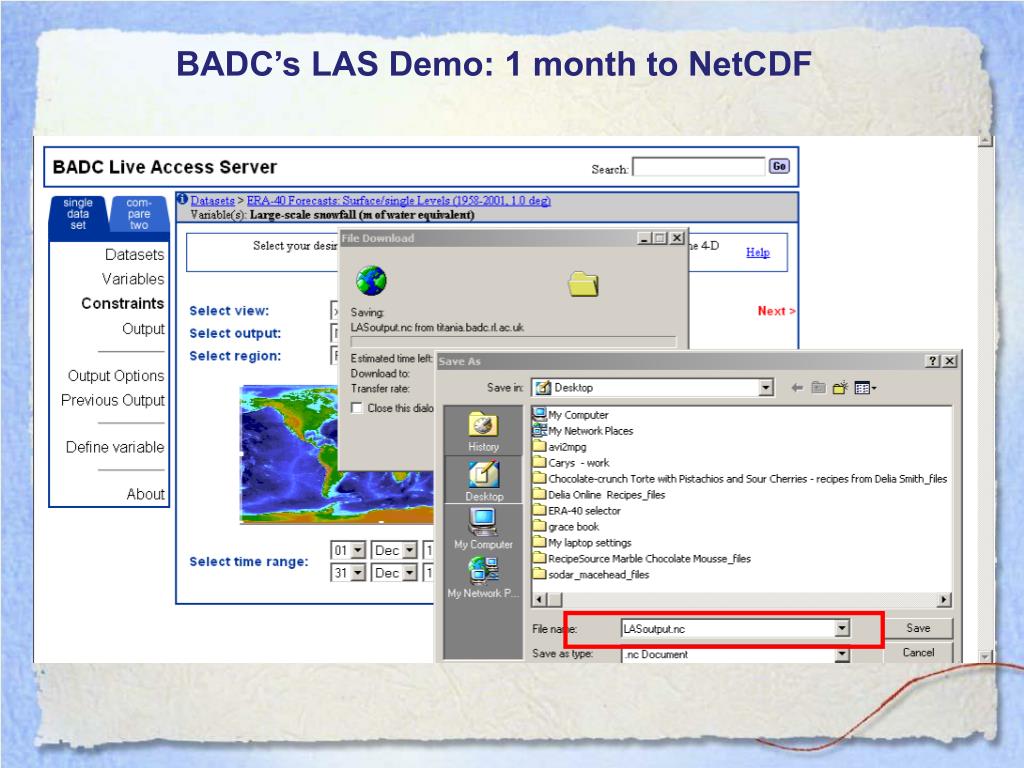Image resolution: width=1024 pixels, height=768 pixels.
Task: Switch to the single data set tab
Action: (78, 214)
